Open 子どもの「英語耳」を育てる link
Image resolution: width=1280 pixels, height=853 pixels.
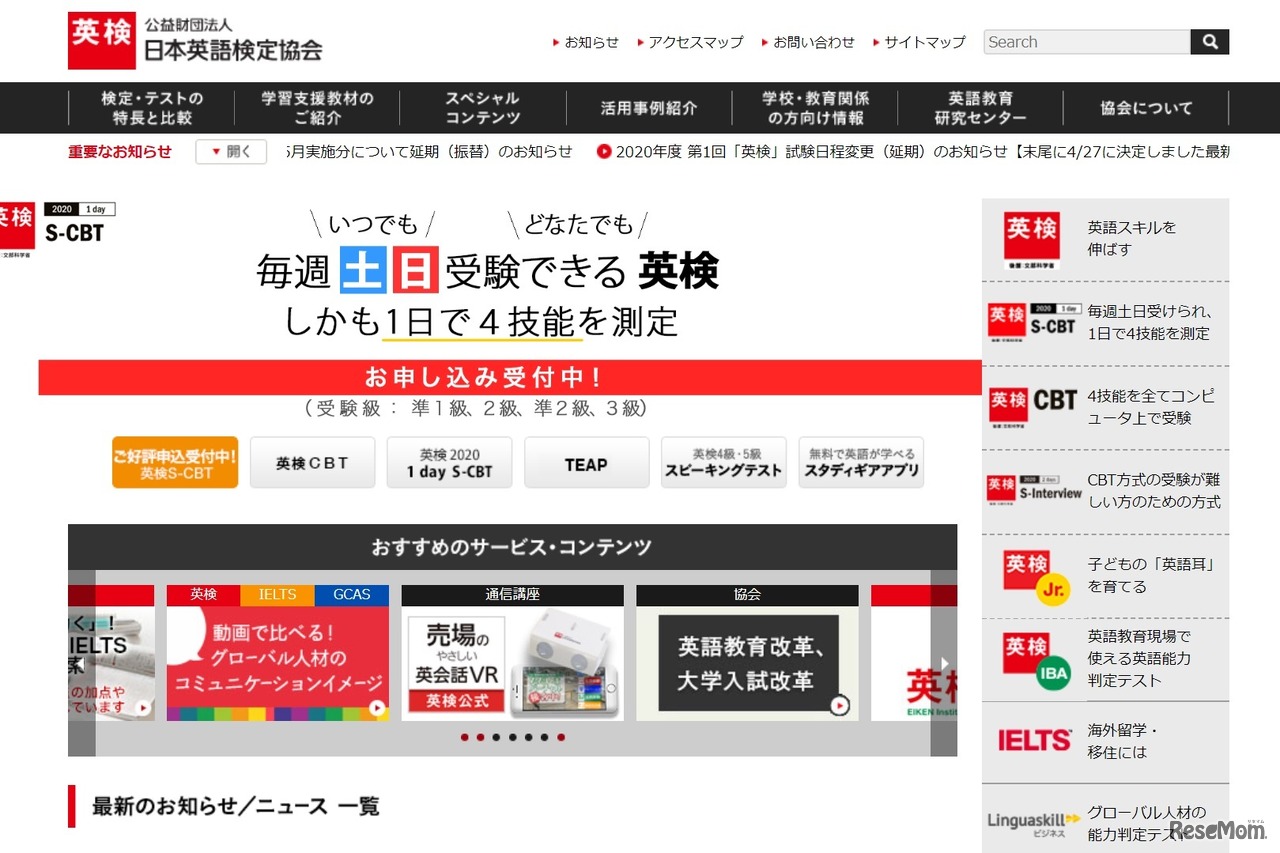tap(1151, 576)
